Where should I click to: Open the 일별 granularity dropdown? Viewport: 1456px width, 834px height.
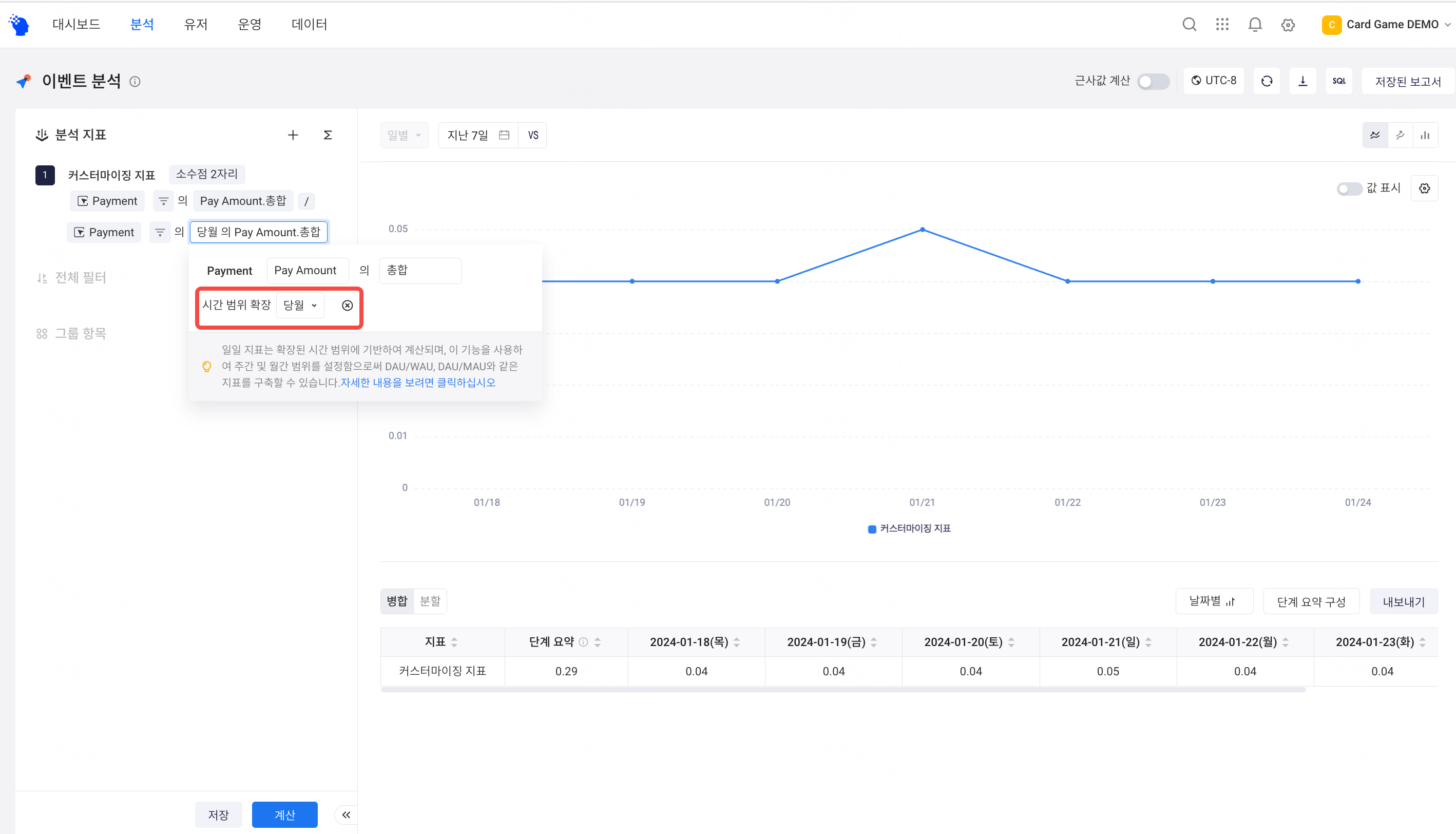404,135
